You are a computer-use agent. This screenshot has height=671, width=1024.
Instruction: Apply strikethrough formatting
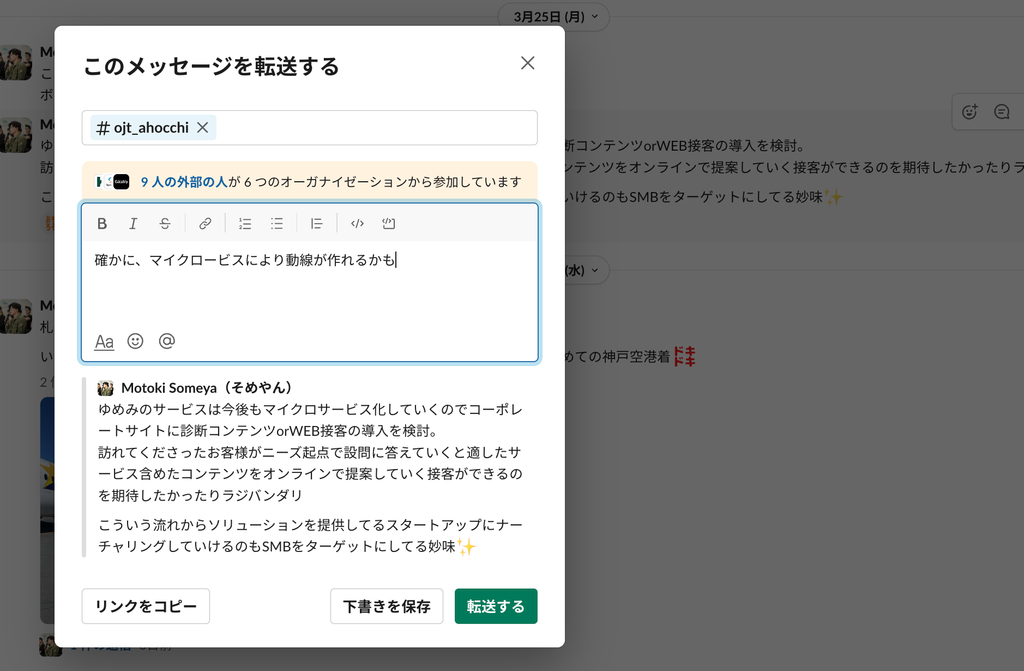[x=165, y=224]
